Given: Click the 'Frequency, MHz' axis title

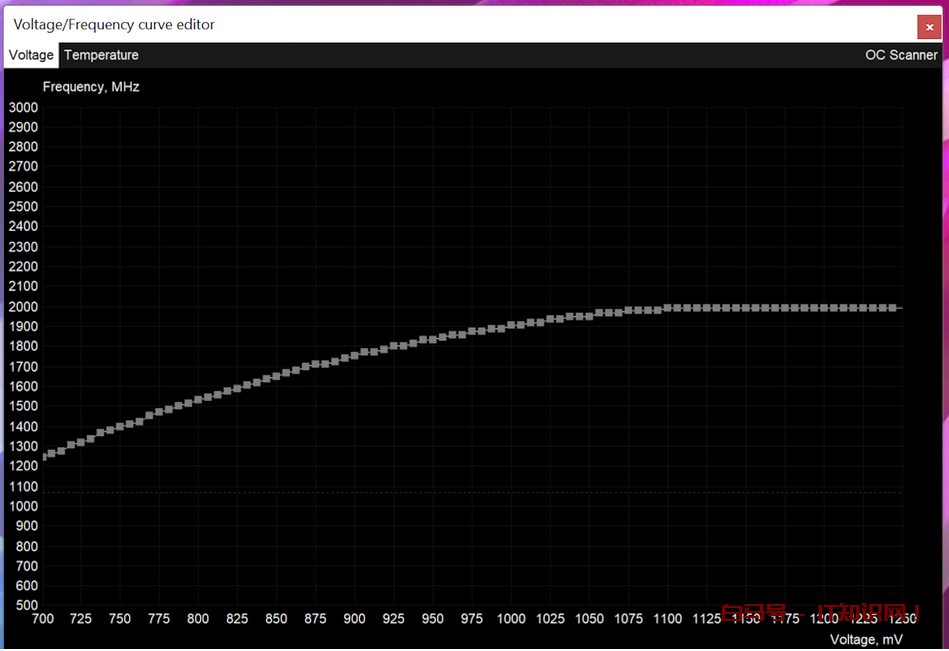Looking at the screenshot, I should [x=91, y=87].
